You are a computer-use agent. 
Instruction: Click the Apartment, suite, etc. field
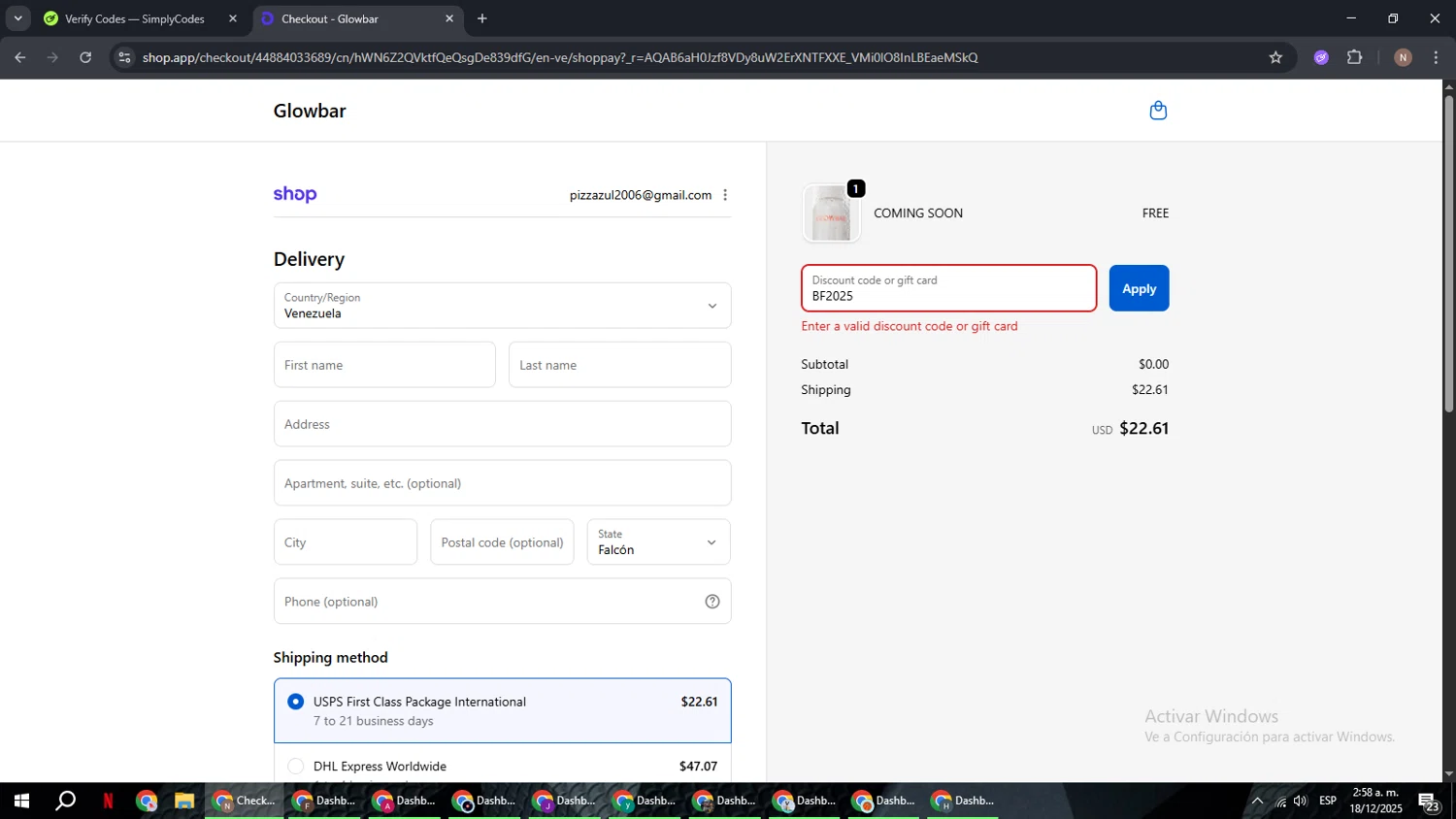(503, 483)
